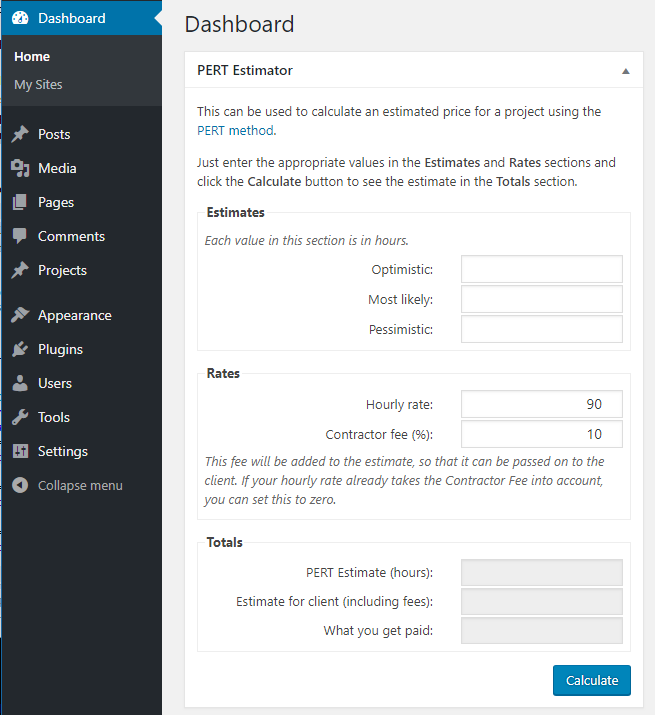
Task: Click the Appearance paintbrush icon
Action: [20, 315]
